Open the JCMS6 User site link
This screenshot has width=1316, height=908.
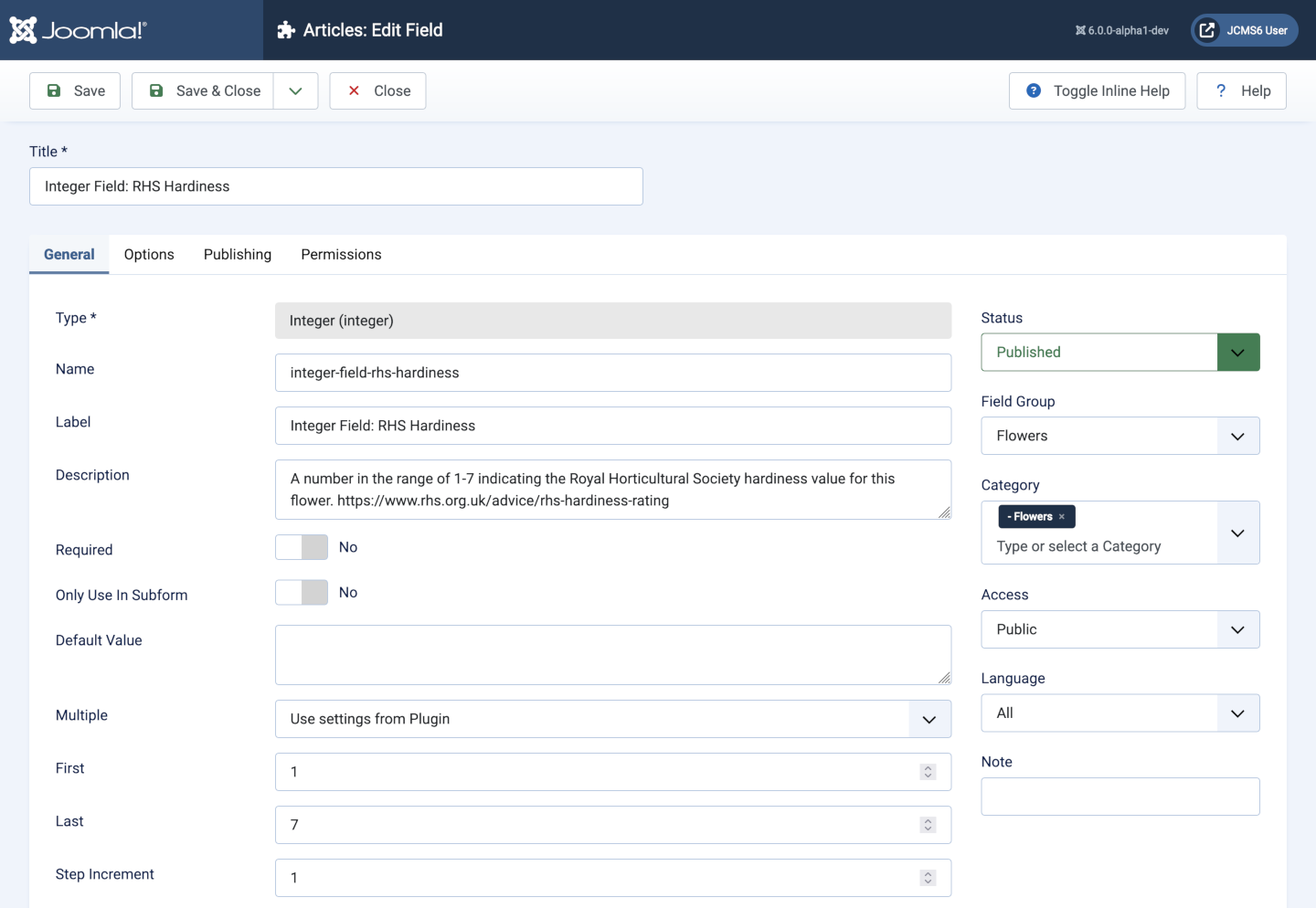coord(1244,30)
